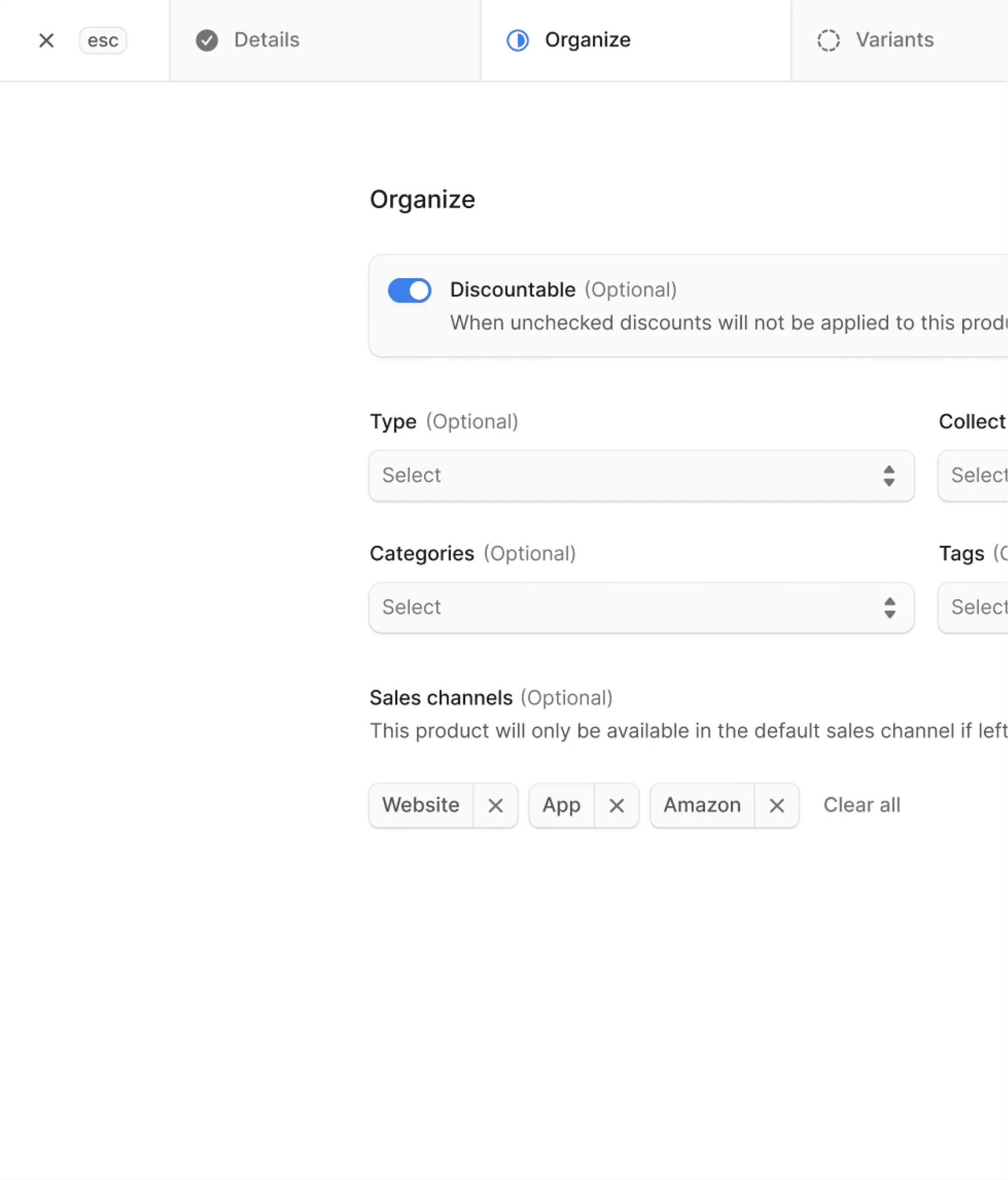Click Clear all sales channels
Screen dimensions: 1008x1180
[861, 805]
